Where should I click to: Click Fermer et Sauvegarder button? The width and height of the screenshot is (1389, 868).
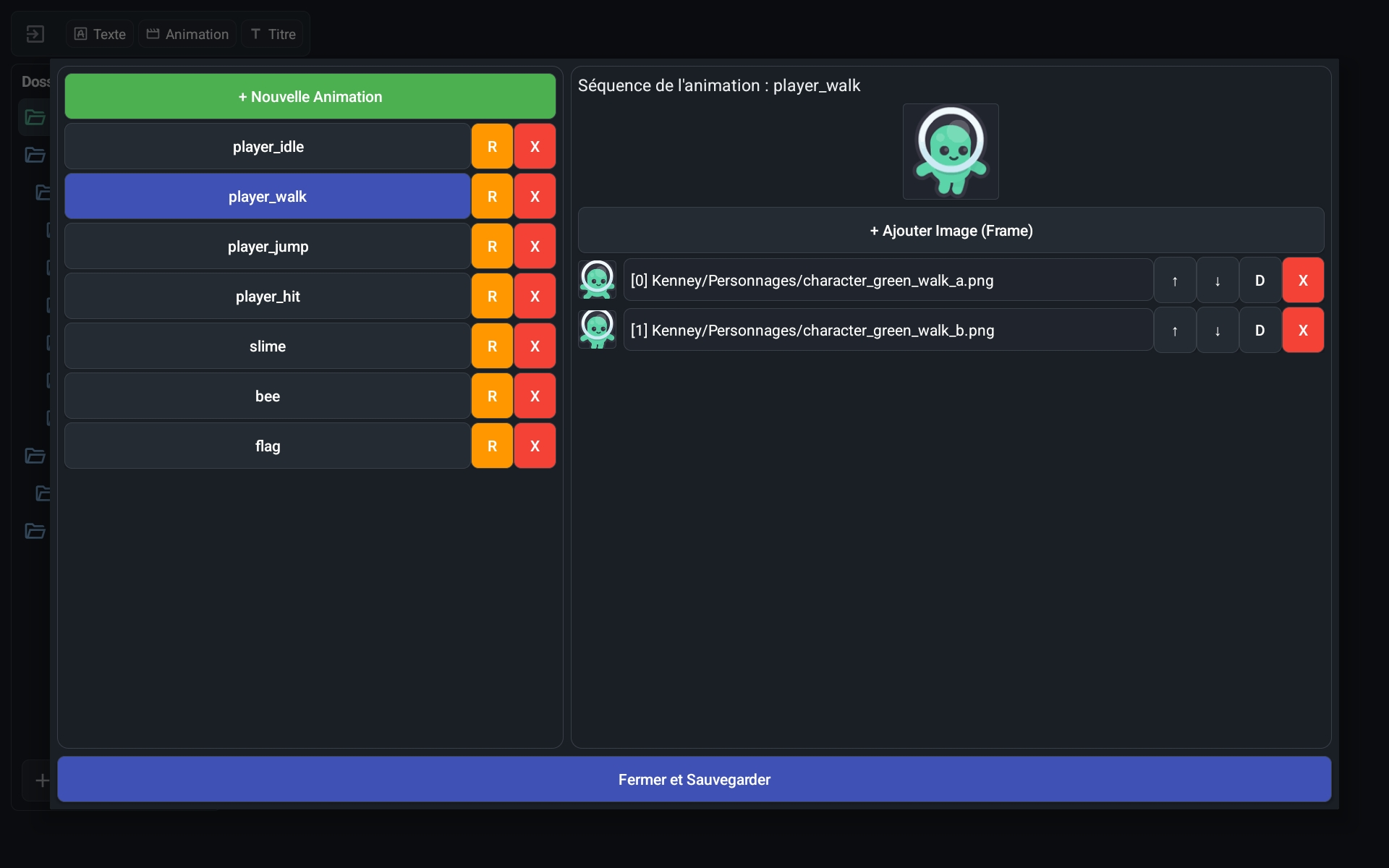[694, 779]
